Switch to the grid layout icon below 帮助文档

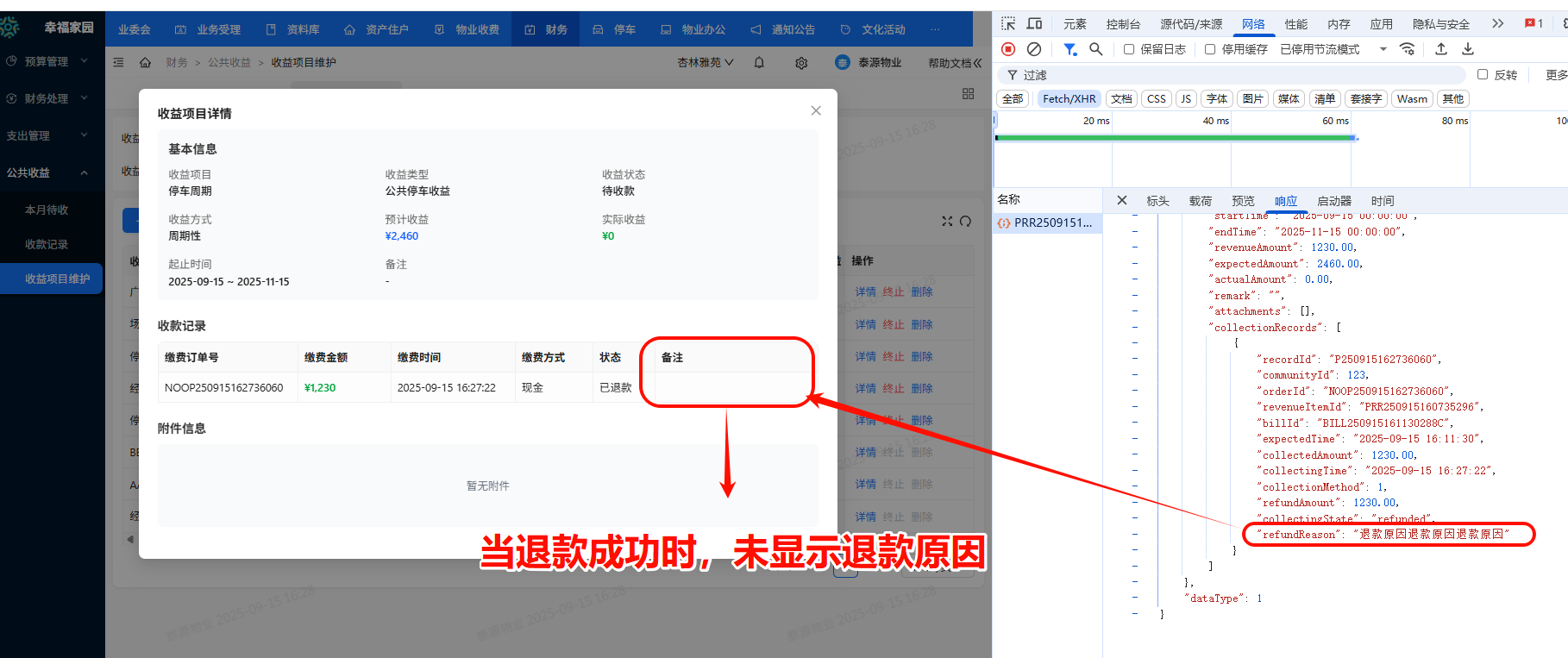click(x=968, y=93)
